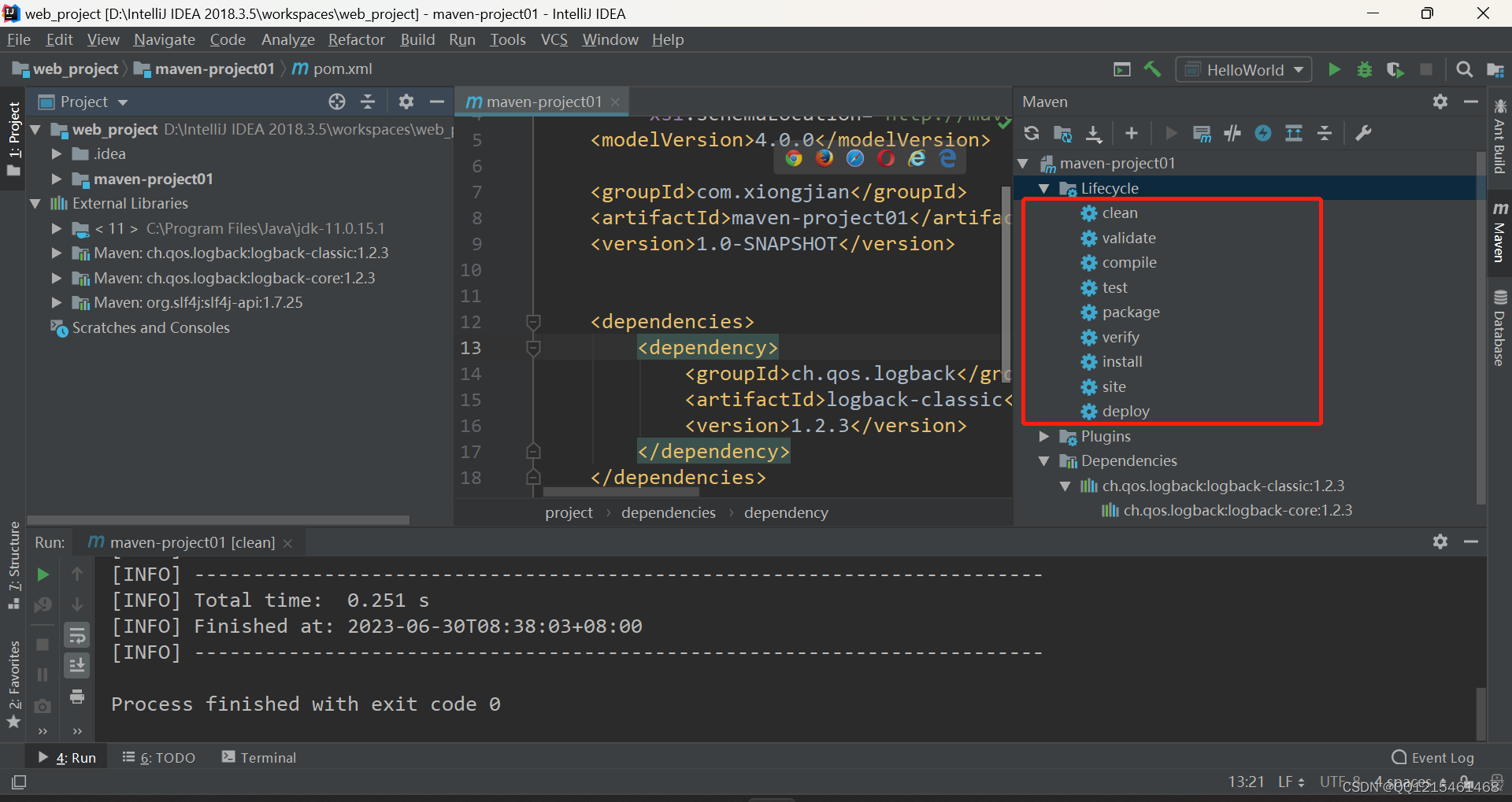Preview pom.xml in Chrome browser
The width and height of the screenshot is (1512, 802).
pyautogui.click(x=794, y=158)
